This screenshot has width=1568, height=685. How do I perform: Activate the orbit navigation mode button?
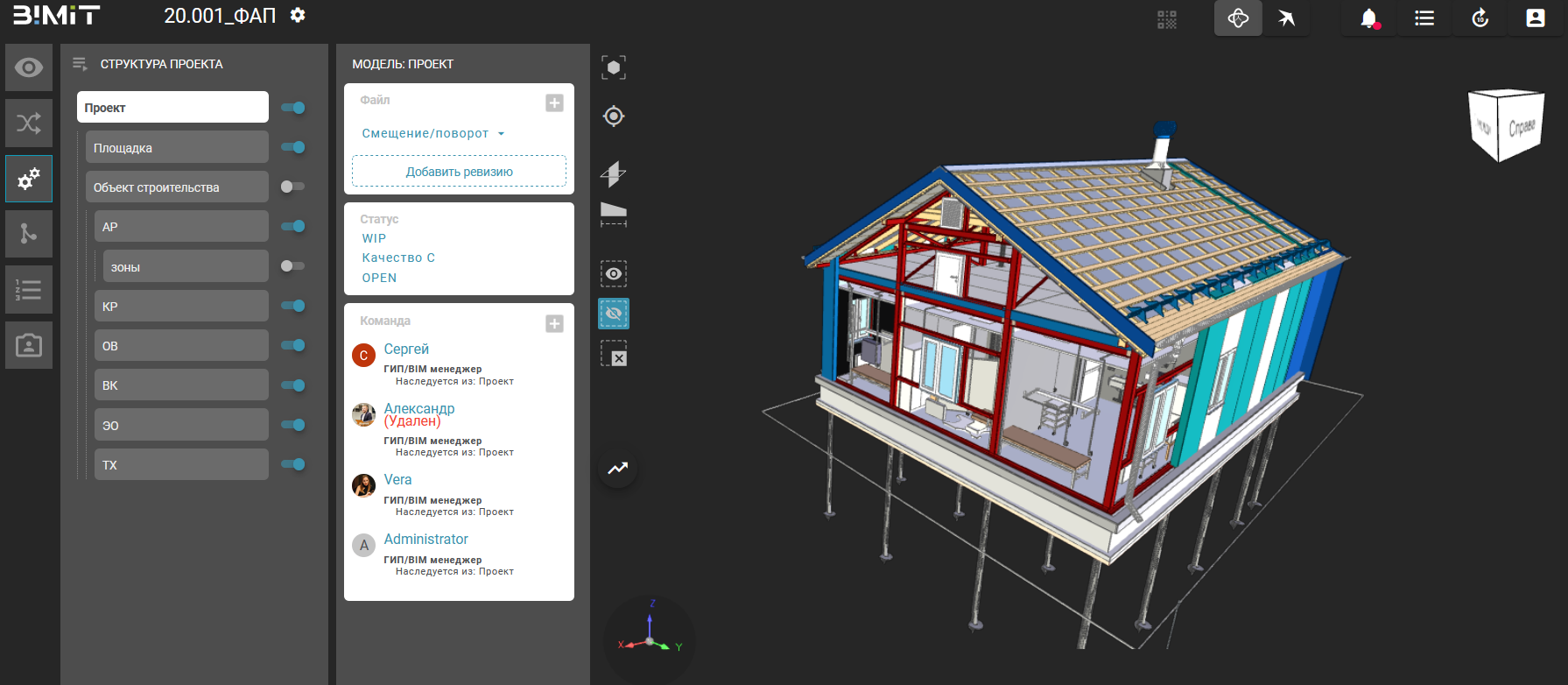[1238, 18]
